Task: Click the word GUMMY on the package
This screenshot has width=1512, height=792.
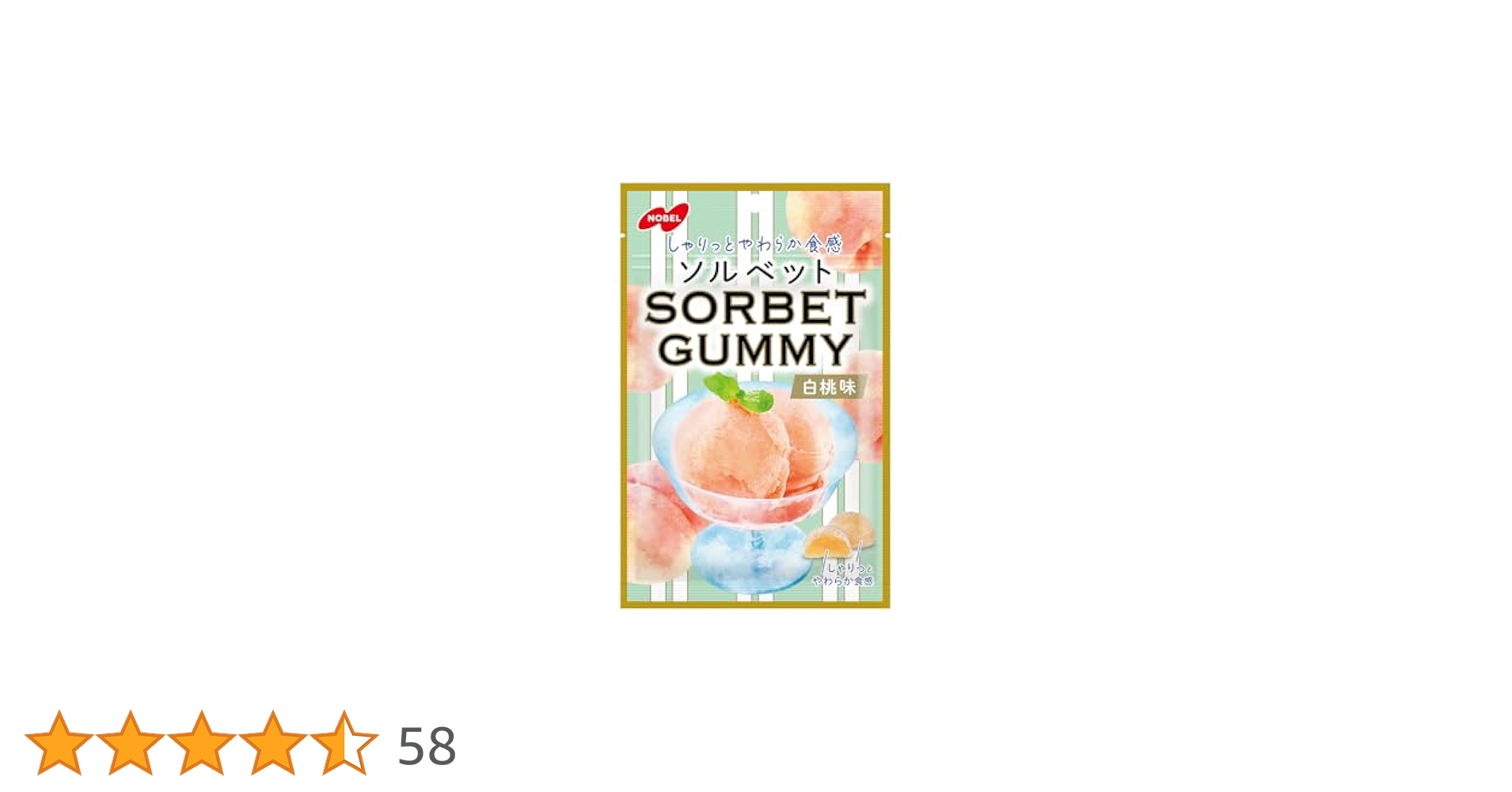Action: (x=755, y=350)
